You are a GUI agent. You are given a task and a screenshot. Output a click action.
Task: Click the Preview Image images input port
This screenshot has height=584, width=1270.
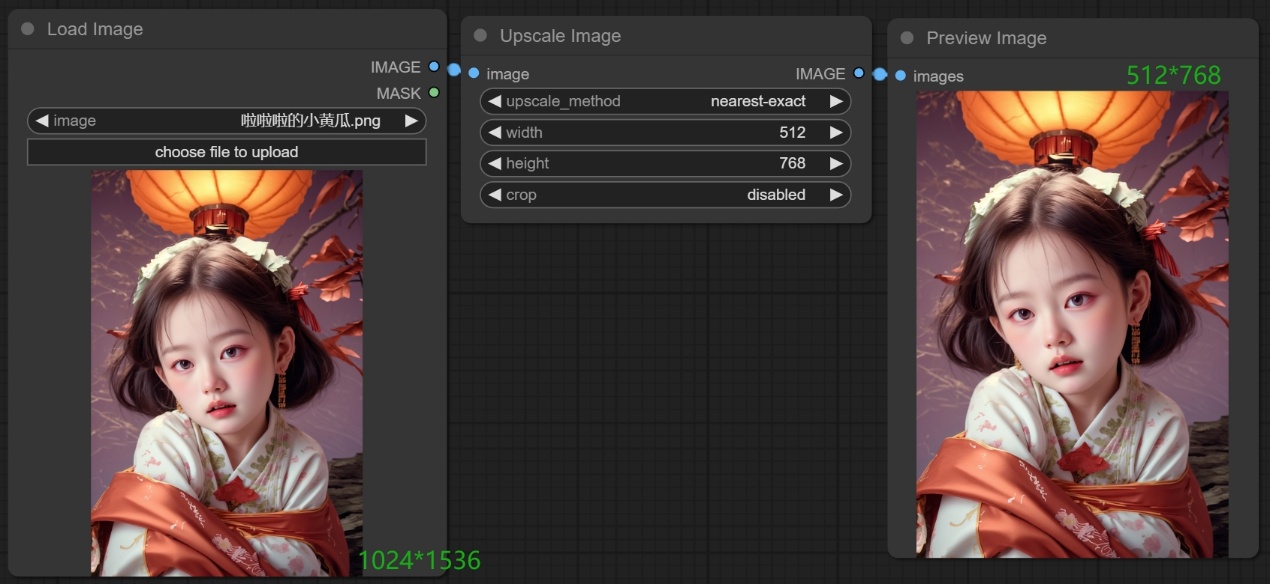click(x=901, y=76)
